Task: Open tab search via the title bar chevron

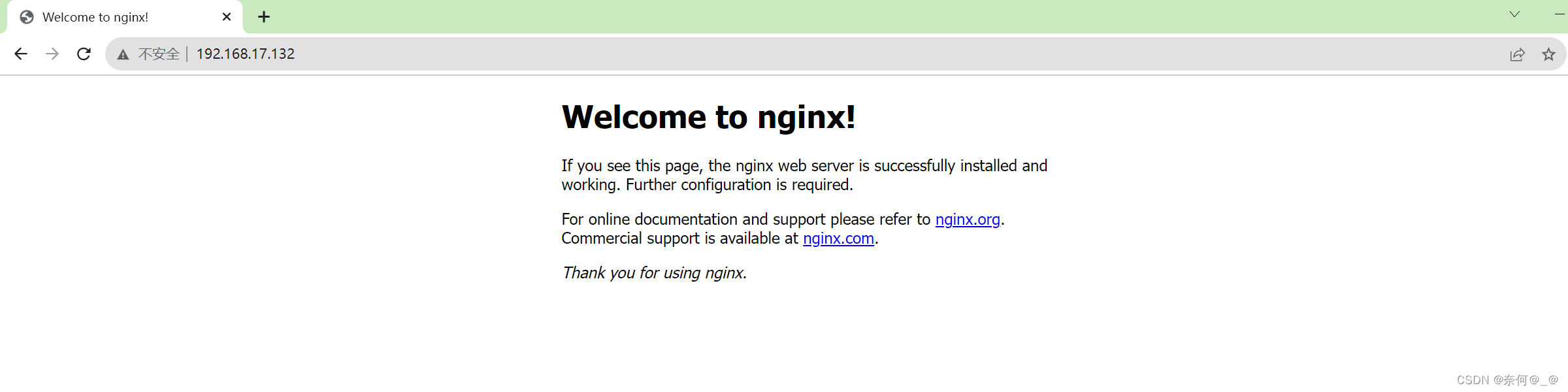Action: (x=1514, y=14)
